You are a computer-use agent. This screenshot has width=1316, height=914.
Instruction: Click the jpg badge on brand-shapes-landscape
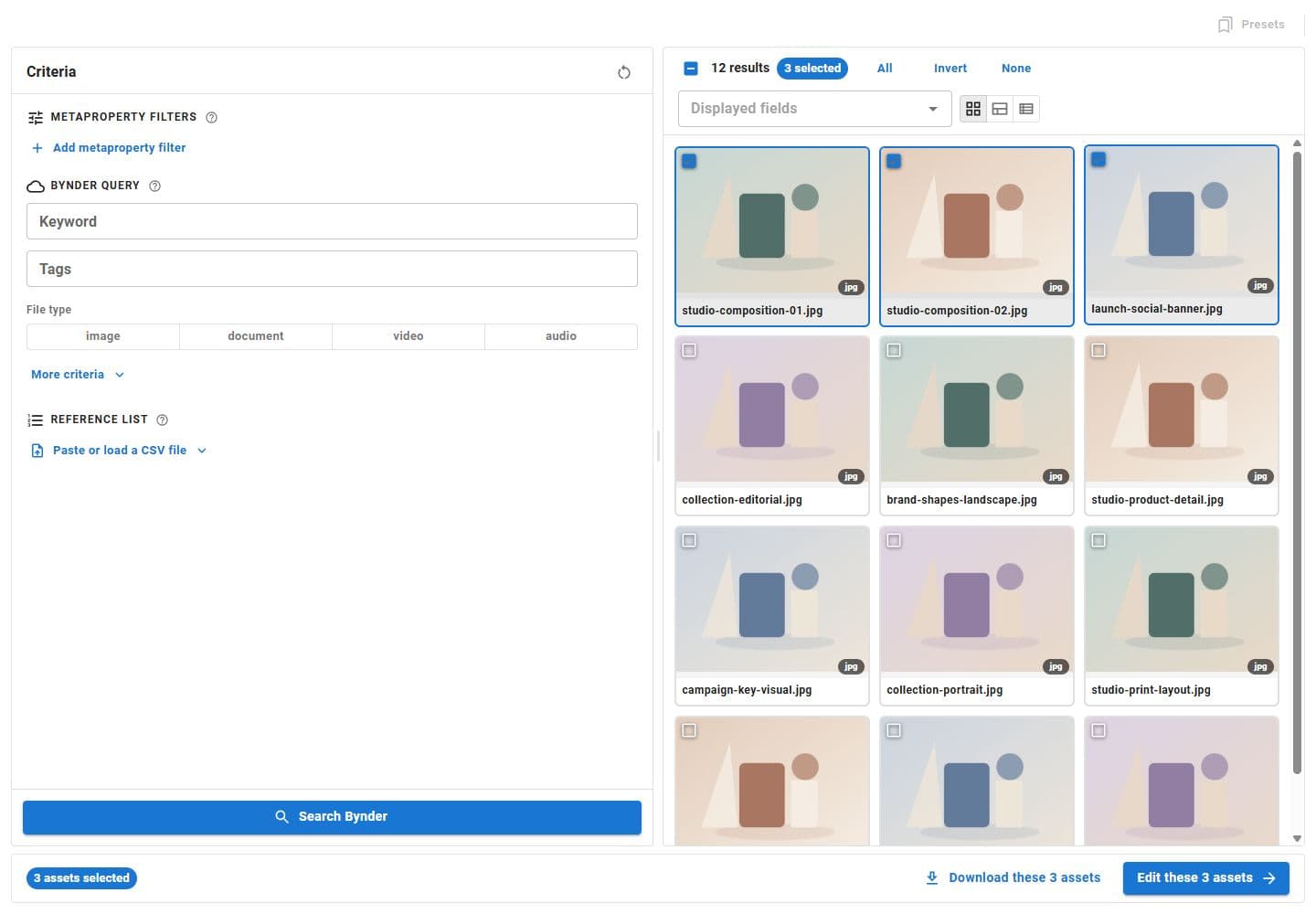pos(1056,476)
